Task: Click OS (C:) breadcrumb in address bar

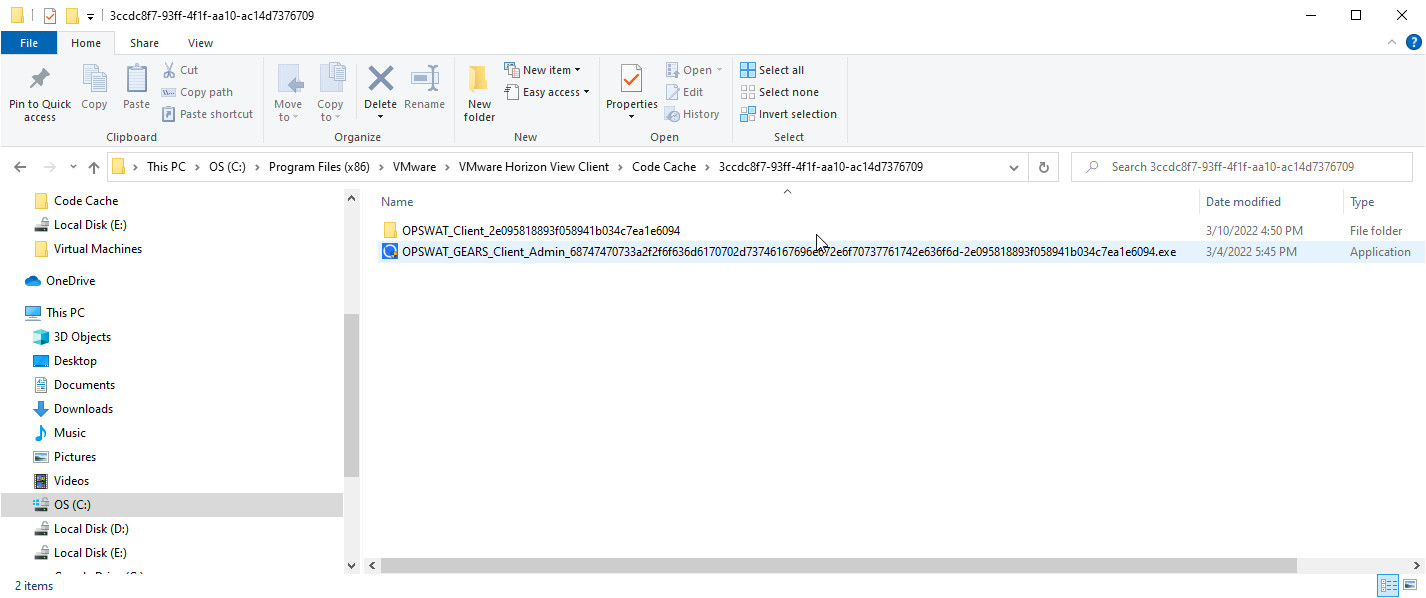Action: tap(229, 167)
